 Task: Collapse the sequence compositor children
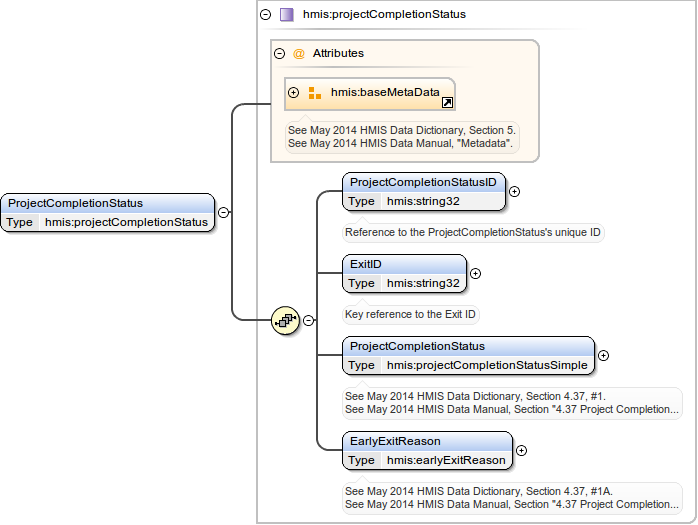point(308,320)
